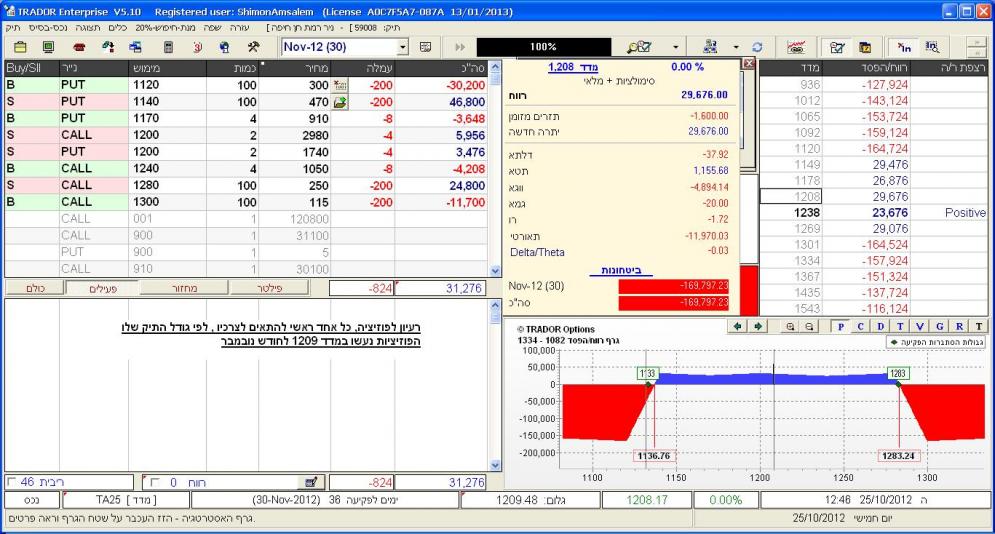This screenshot has width=995, height=534.
Task: Toggle the רווח 0 checkbox
Action: 153,482
